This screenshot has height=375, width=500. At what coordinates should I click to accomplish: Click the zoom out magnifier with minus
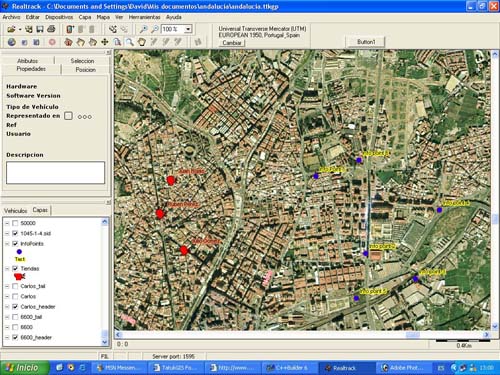(x=155, y=29)
